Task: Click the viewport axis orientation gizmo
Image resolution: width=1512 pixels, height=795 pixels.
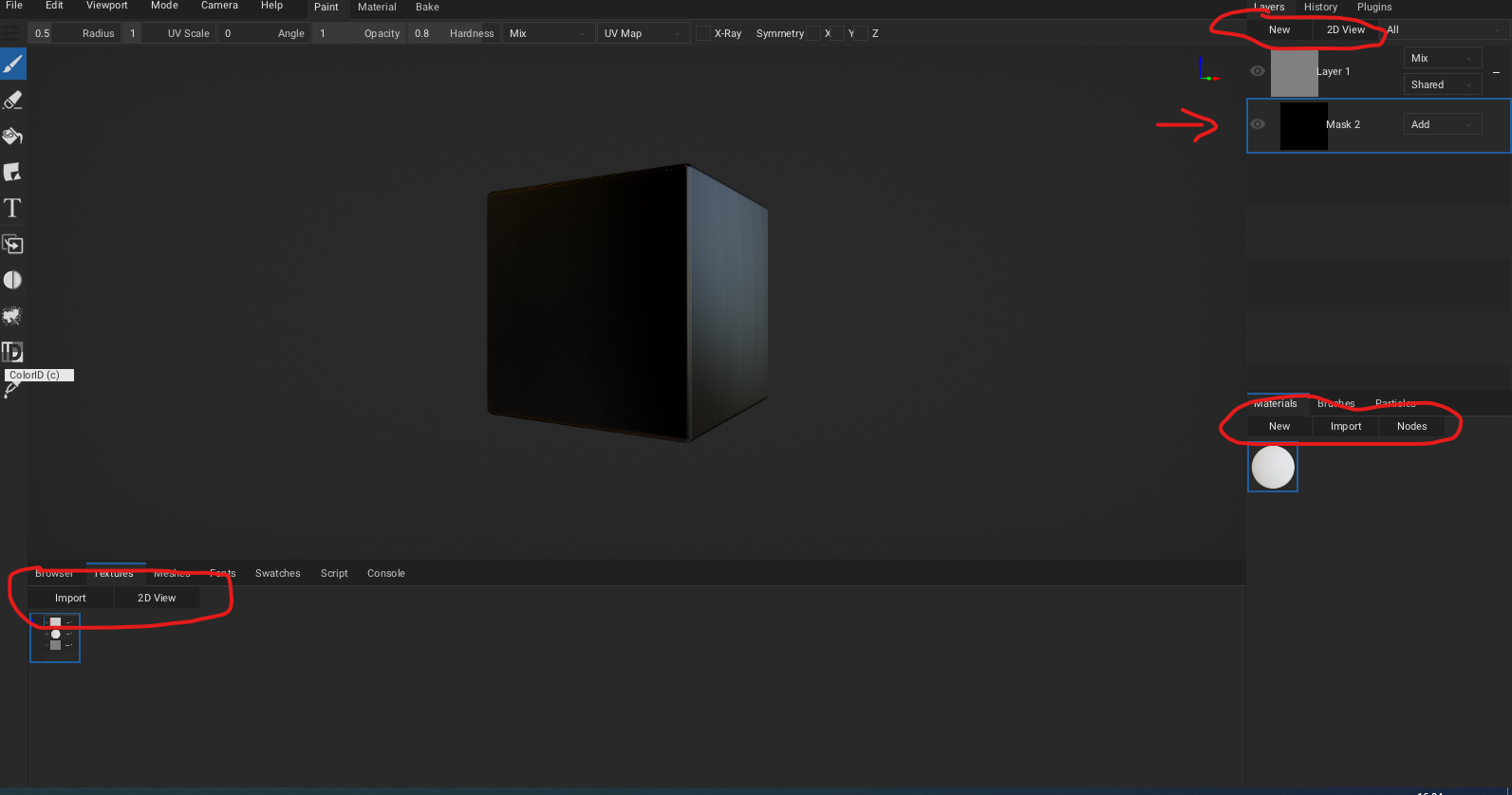Action: 1207,70
